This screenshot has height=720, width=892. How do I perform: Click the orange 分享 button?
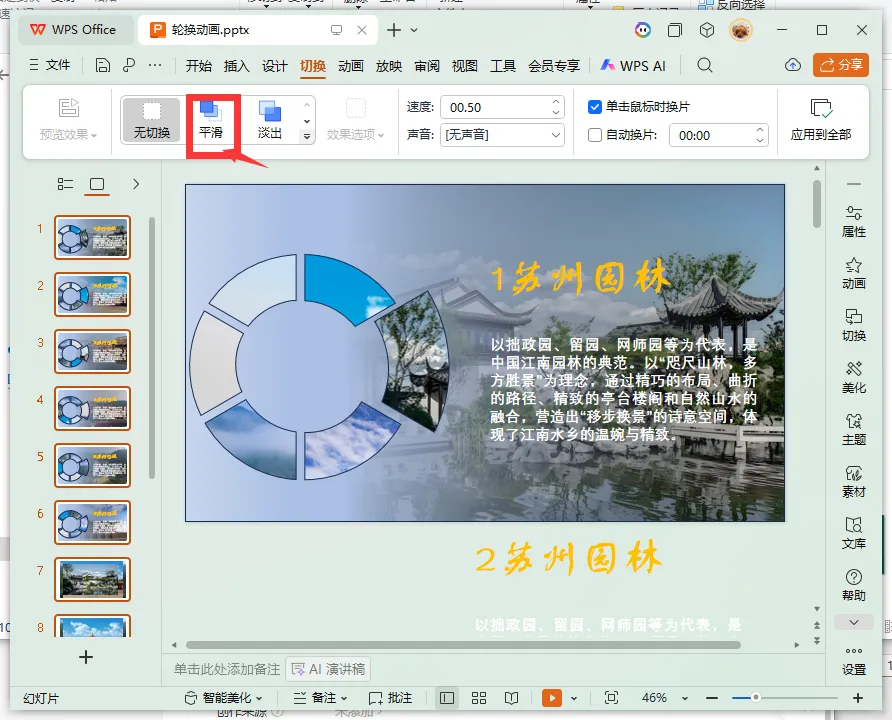841,65
